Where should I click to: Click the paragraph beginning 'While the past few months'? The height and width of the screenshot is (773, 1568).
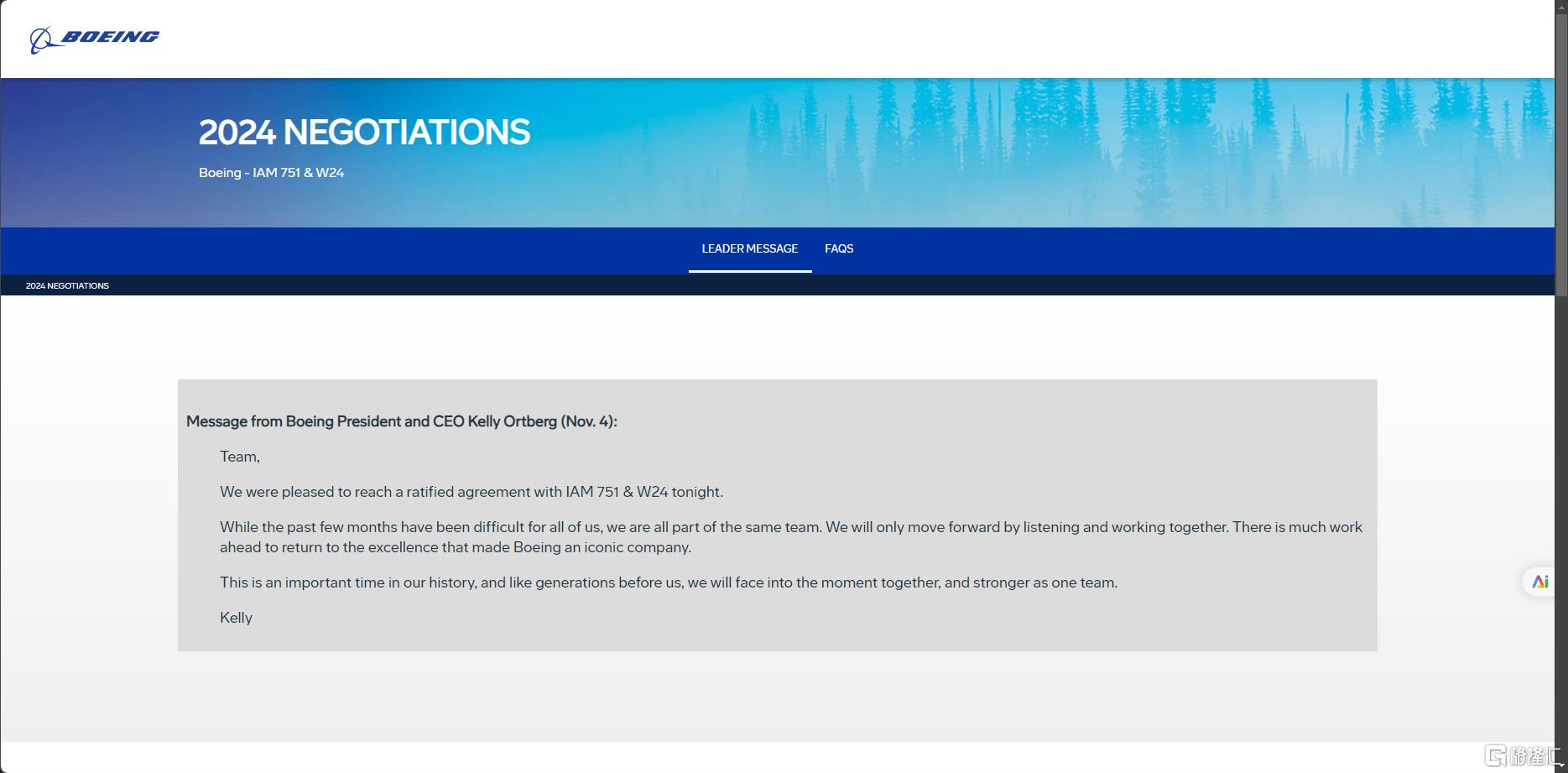pyautogui.click(x=791, y=537)
